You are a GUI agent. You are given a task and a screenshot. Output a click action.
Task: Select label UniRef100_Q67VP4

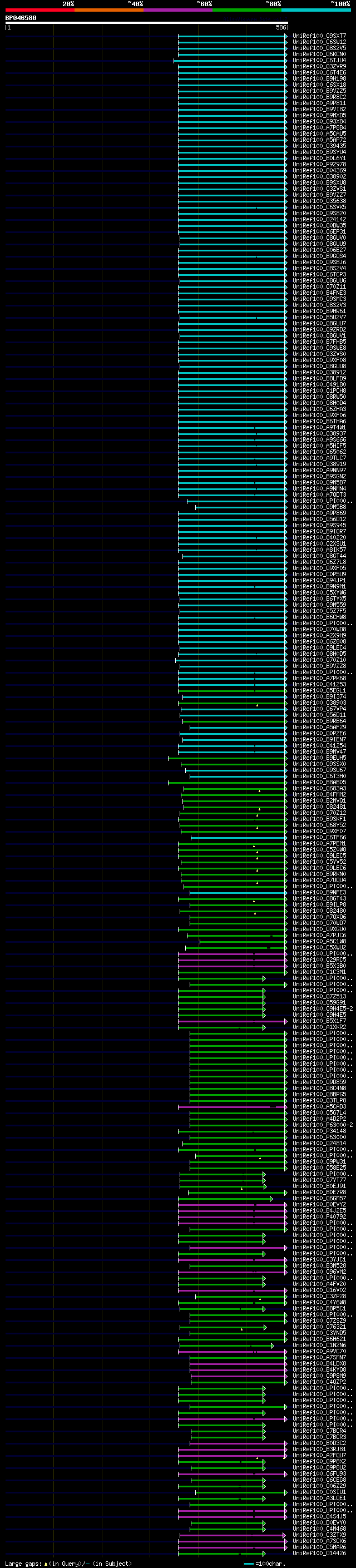tap(319, 709)
